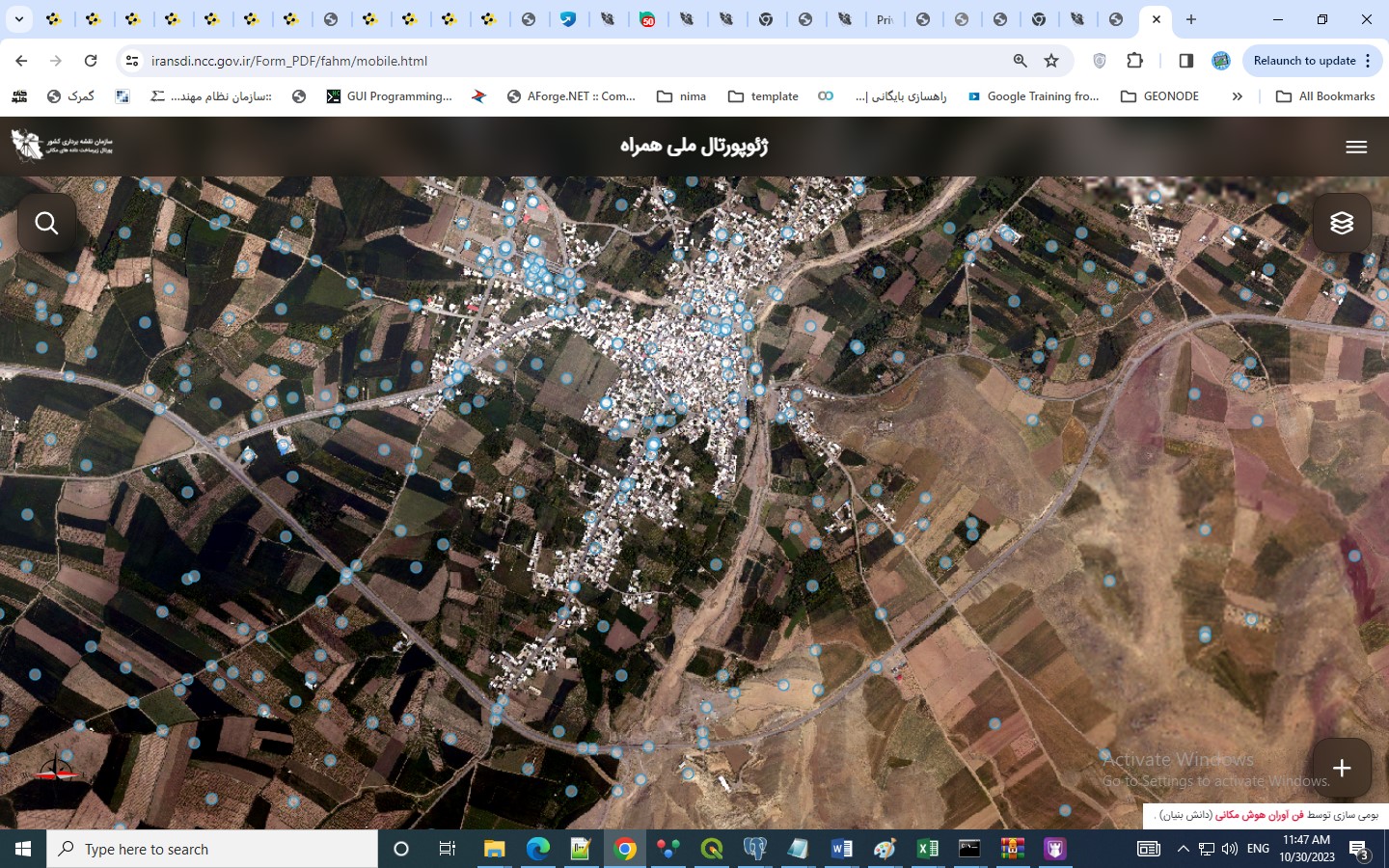Show hidden system tray icons
Viewport: 1389px width, 868px height.
pyautogui.click(x=1184, y=849)
